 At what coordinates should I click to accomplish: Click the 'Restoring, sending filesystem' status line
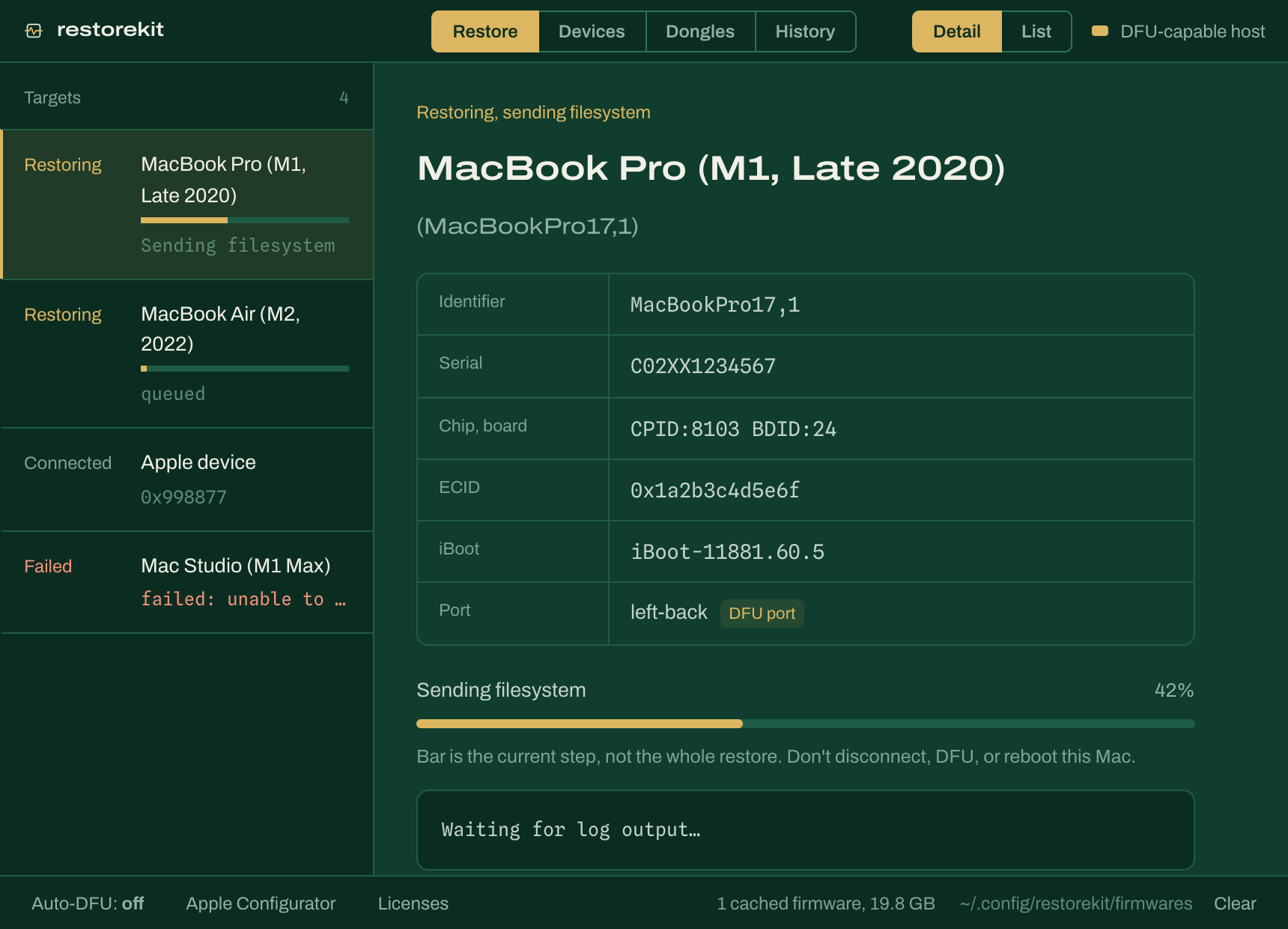pos(533,112)
